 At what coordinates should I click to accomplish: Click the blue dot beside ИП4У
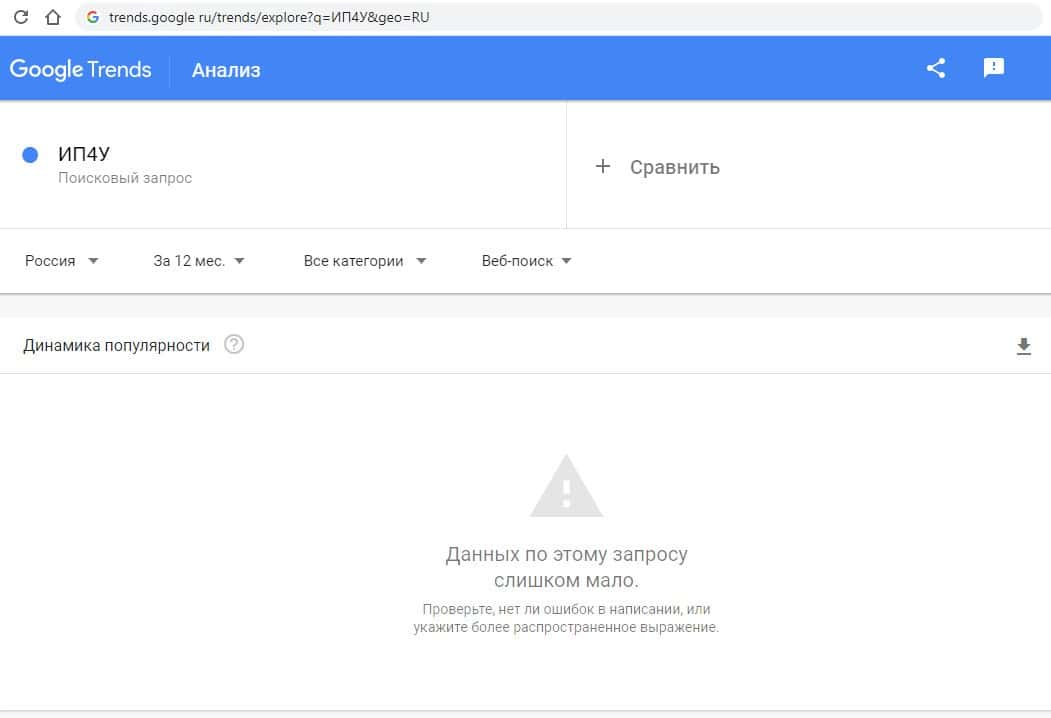[x=30, y=155]
